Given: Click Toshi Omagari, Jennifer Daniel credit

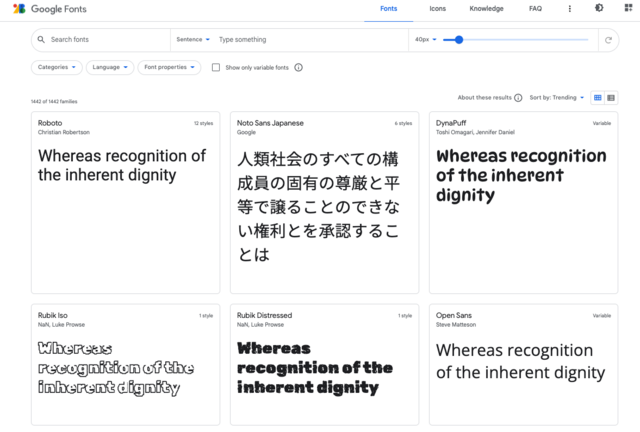Looking at the screenshot, I should [475, 132].
